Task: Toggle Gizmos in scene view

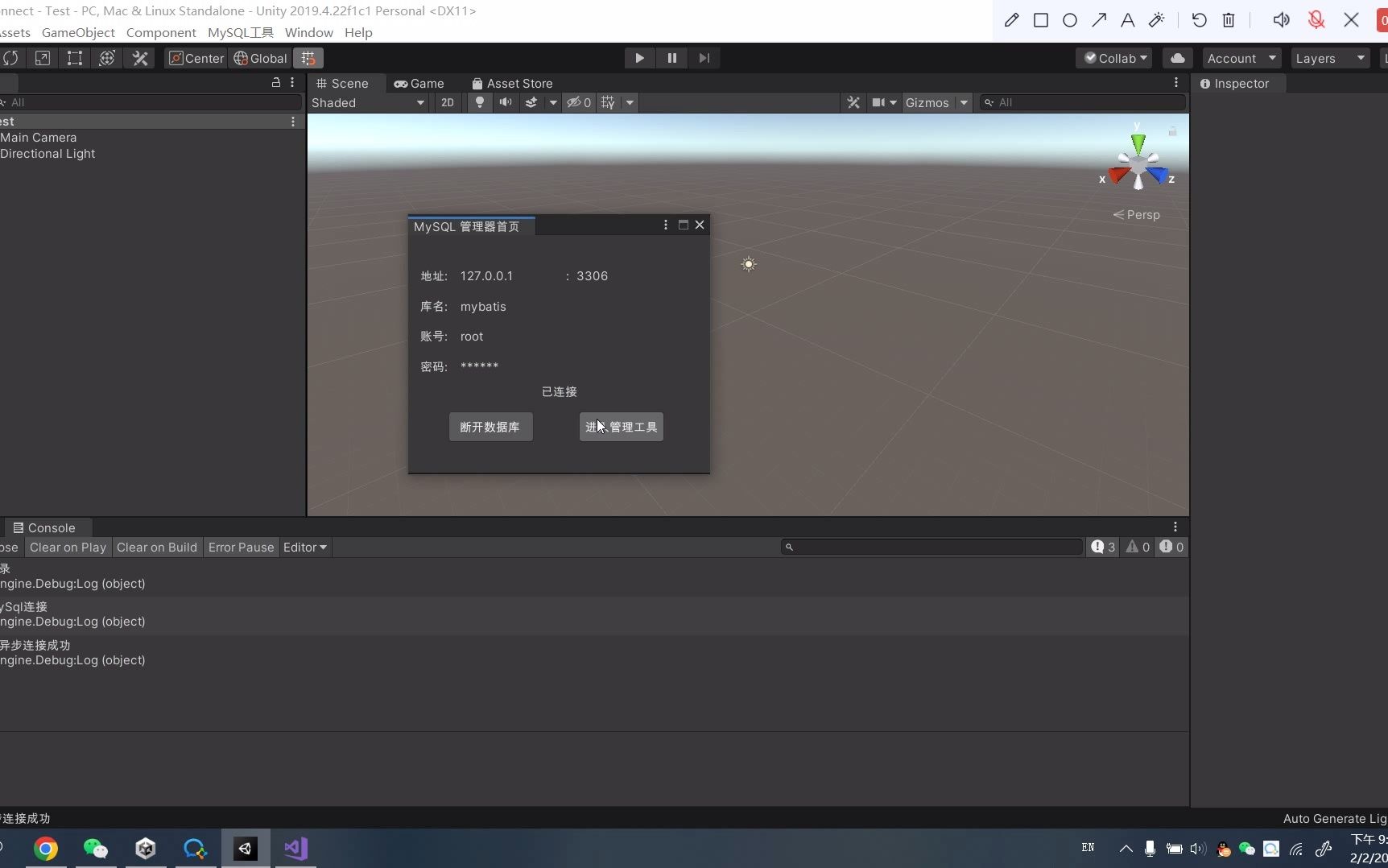Action: point(927,102)
